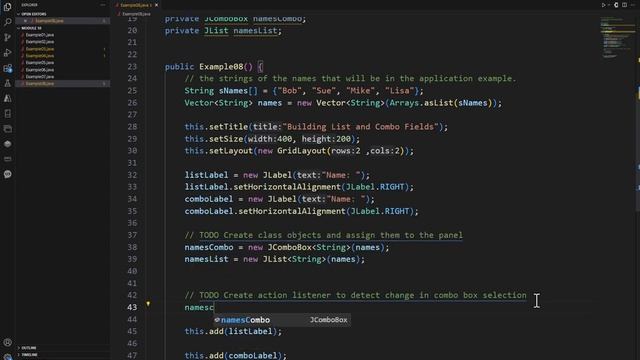This screenshot has width=640, height=360.
Task: Click the yellow lightbulb on line 43
Action: [x=148, y=304]
